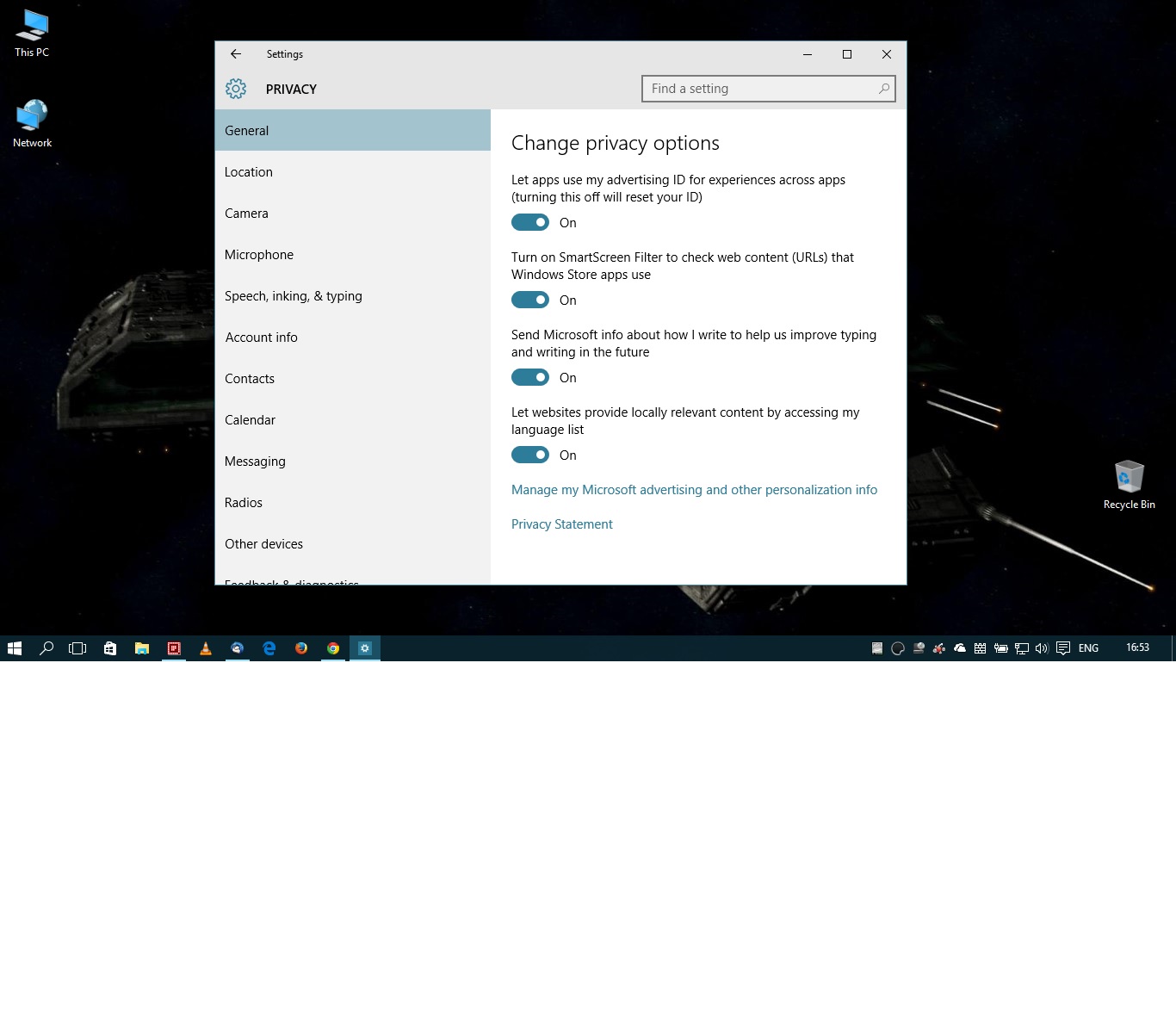
Task: Click the Show desktop sliver at the taskbar edge
Action: 1173,648
